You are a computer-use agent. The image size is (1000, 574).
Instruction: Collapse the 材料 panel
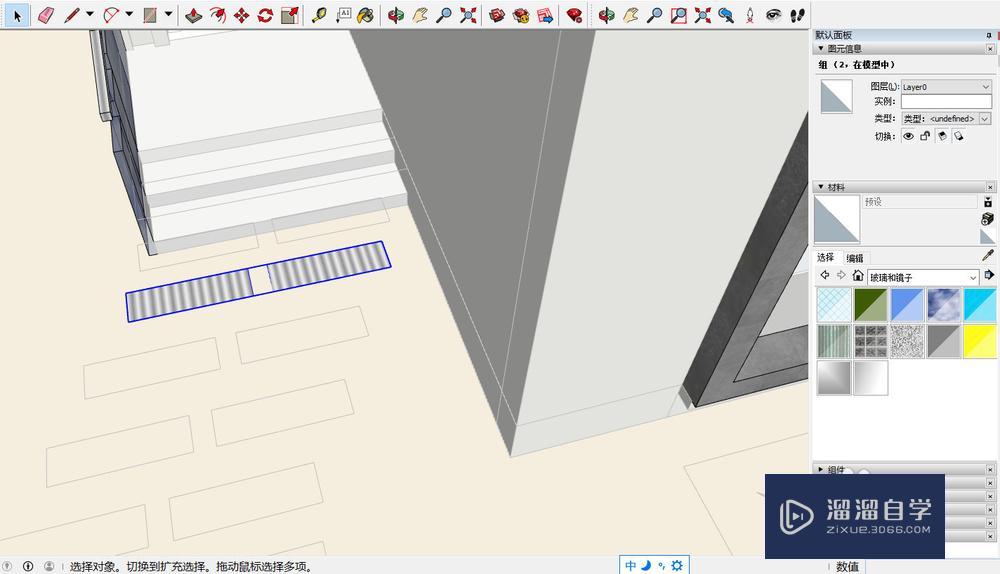[821, 187]
